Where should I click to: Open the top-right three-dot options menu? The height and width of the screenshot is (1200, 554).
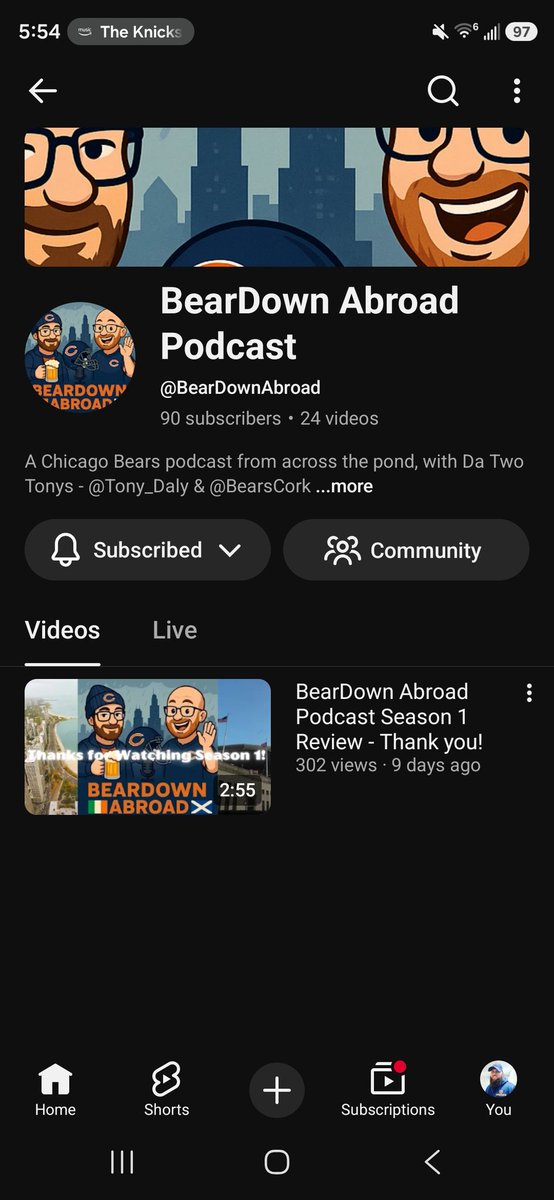tap(517, 91)
